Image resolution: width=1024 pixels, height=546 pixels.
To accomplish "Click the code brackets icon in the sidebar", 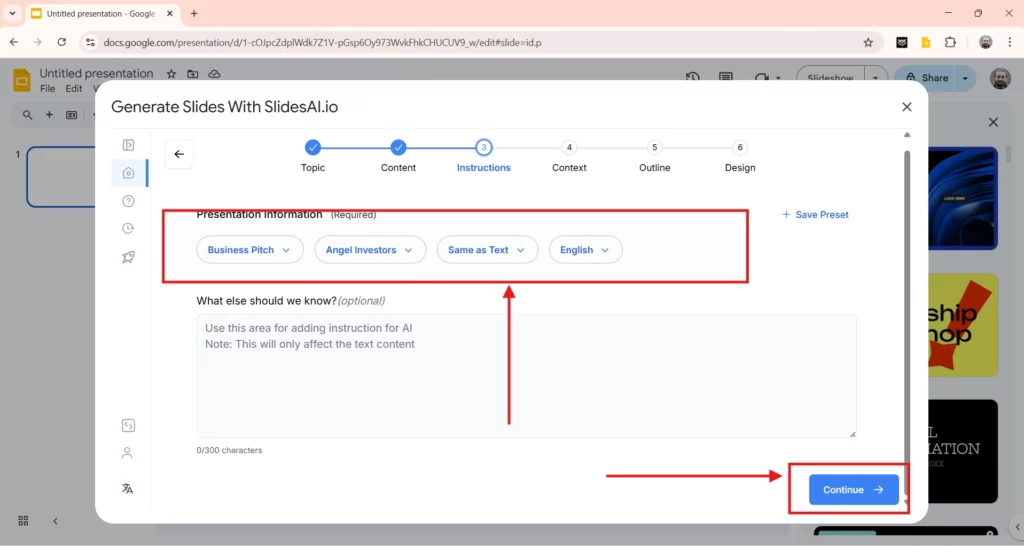I will (128, 425).
